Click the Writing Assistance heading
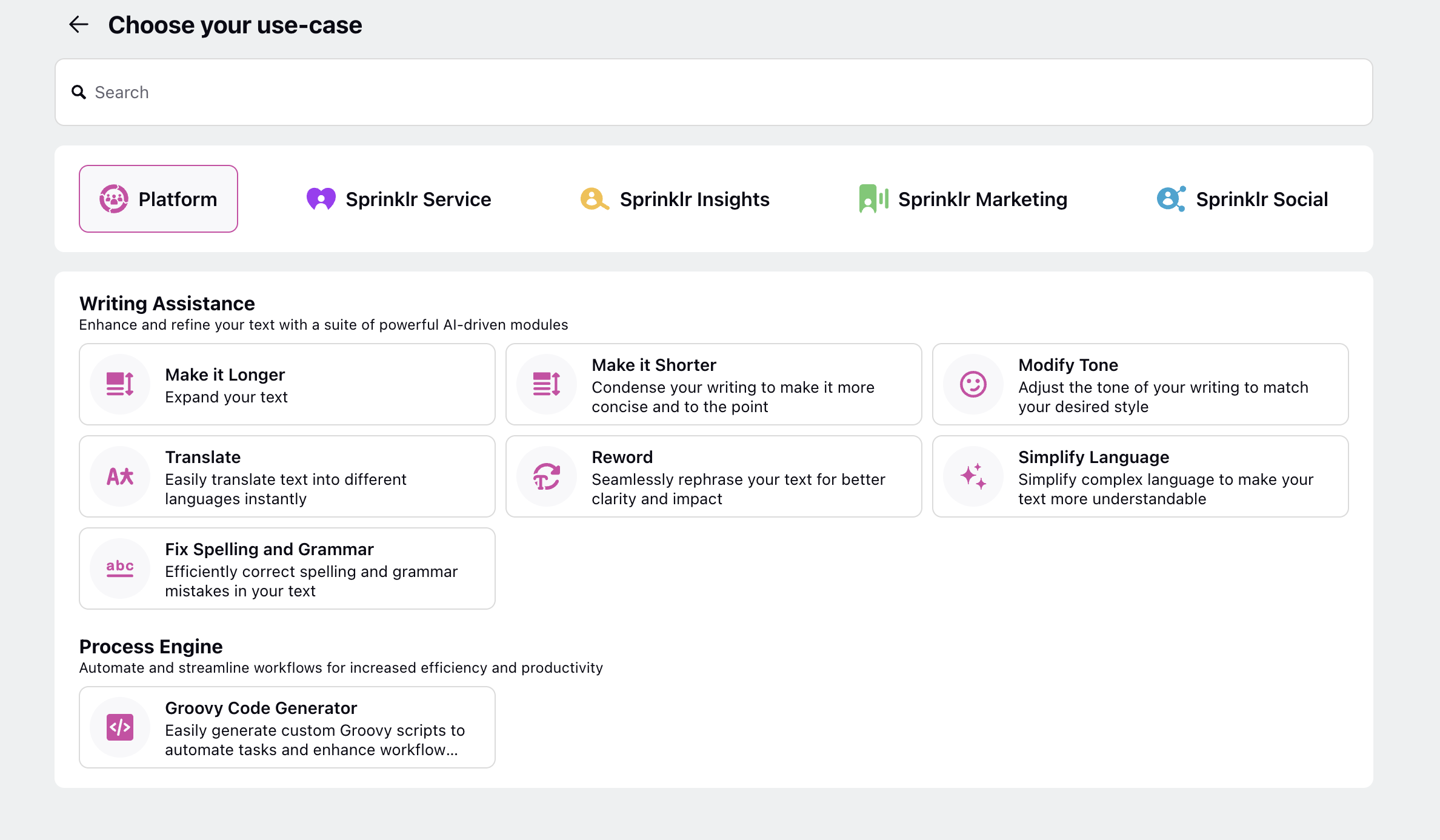The image size is (1440, 840). [x=167, y=303]
